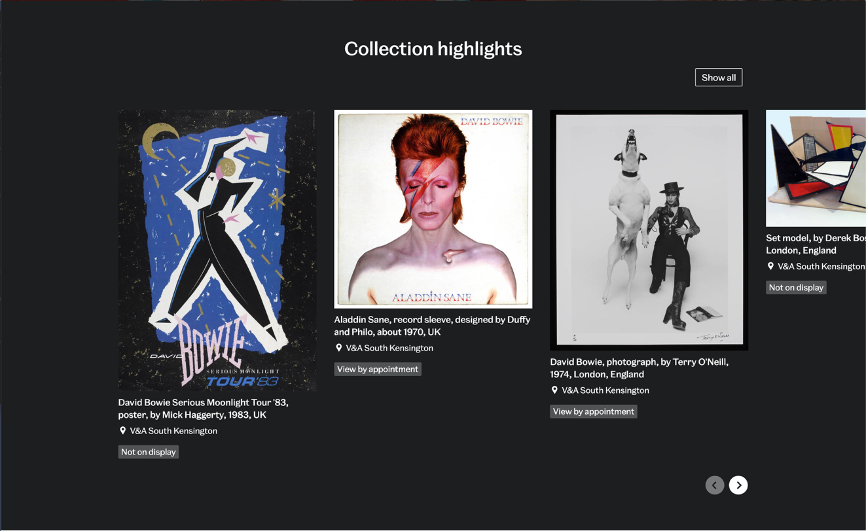Click Not on display tag under poster
Viewport: 866px width, 532px height.
point(149,452)
